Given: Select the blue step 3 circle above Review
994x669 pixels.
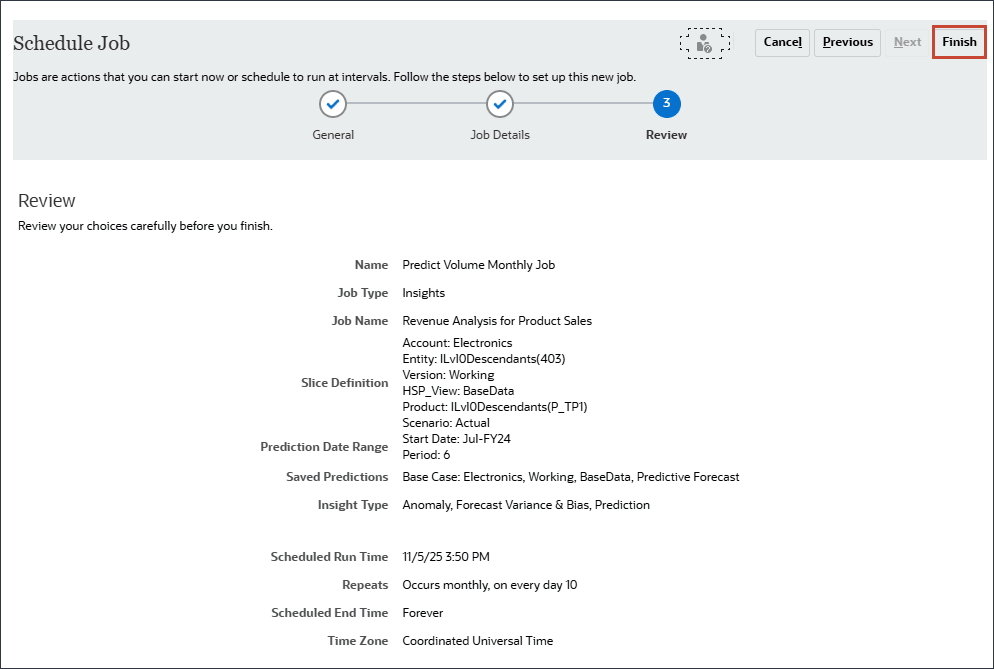Looking at the screenshot, I should coord(666,104).
